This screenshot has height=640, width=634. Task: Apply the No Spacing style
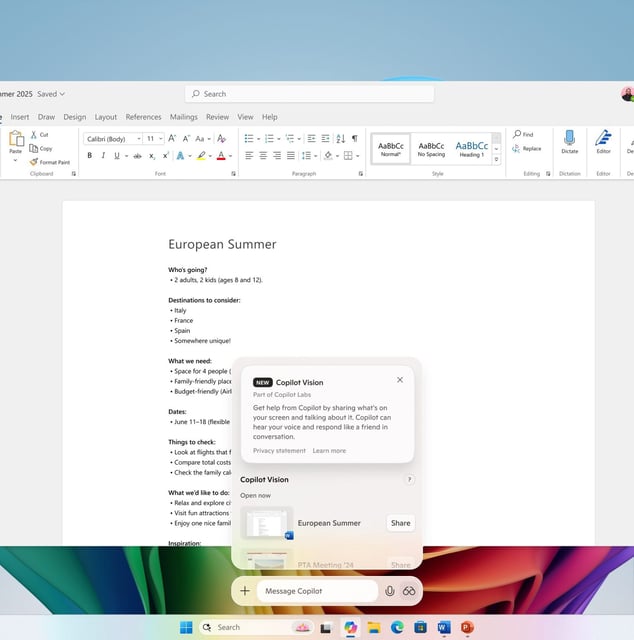431,149
